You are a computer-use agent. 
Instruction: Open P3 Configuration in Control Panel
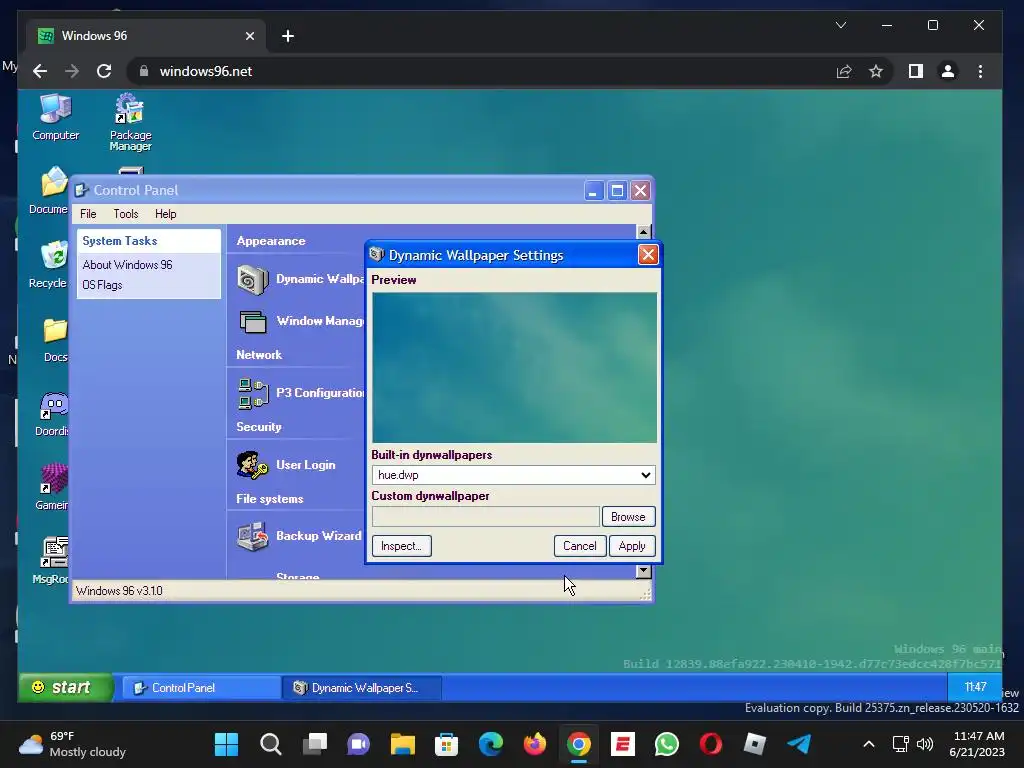click(x=300, y=393)
